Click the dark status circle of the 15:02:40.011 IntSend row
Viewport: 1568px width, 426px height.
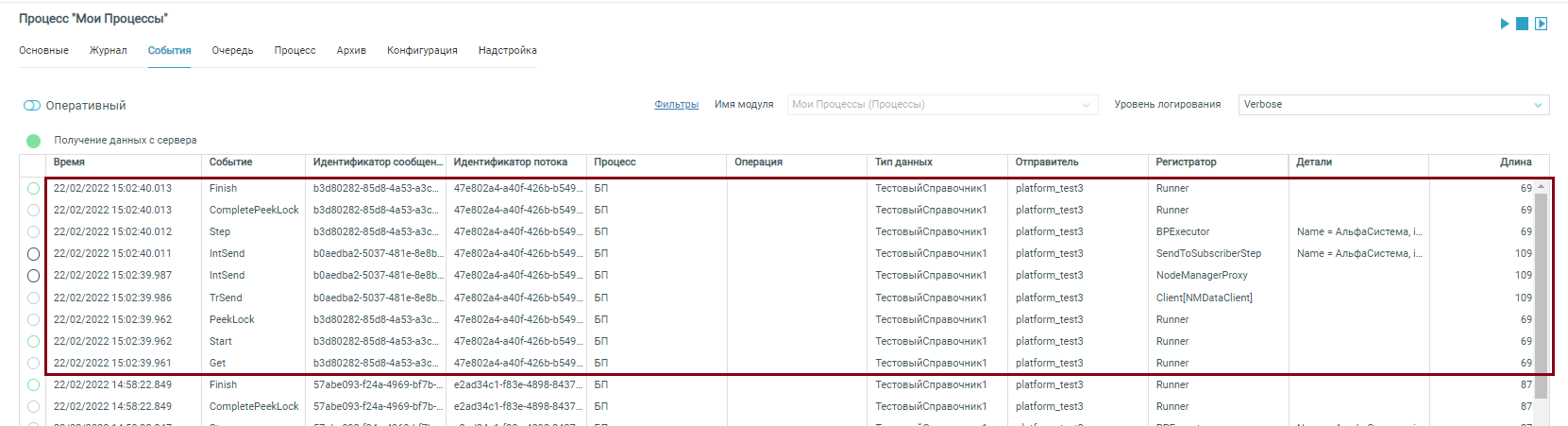coord(34,254)
